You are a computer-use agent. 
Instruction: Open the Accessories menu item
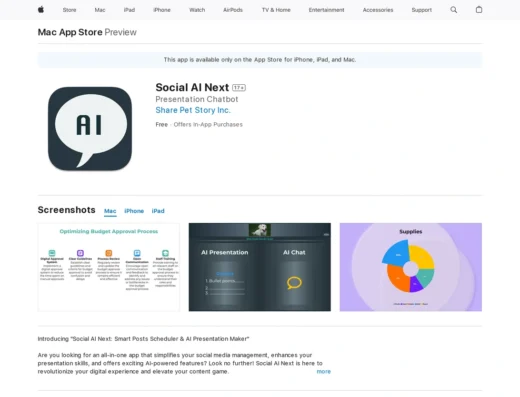point(378,10)
